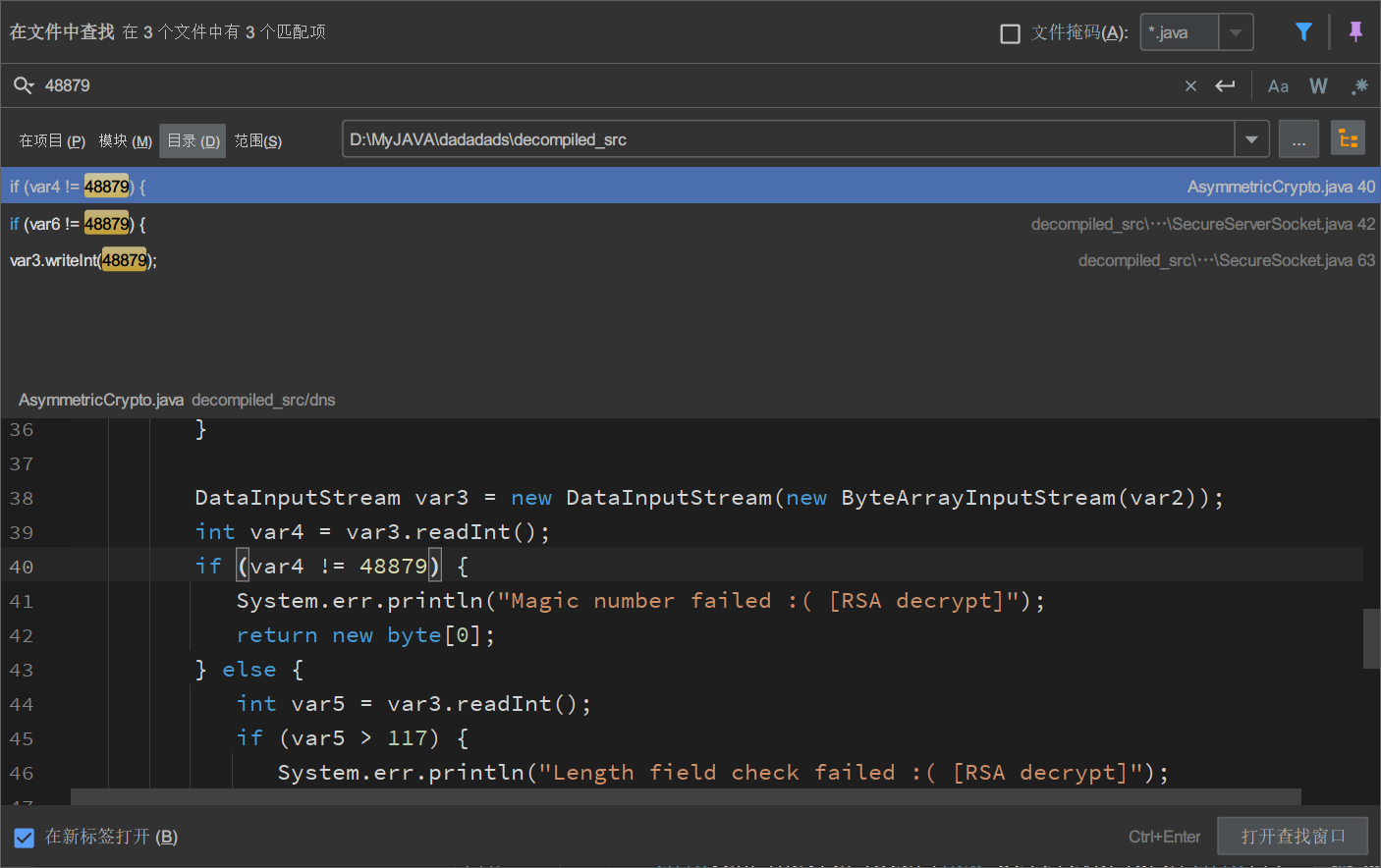Toggle whole words W option
Viewport: 1381px width, 868px height.
coord(1318,86)
